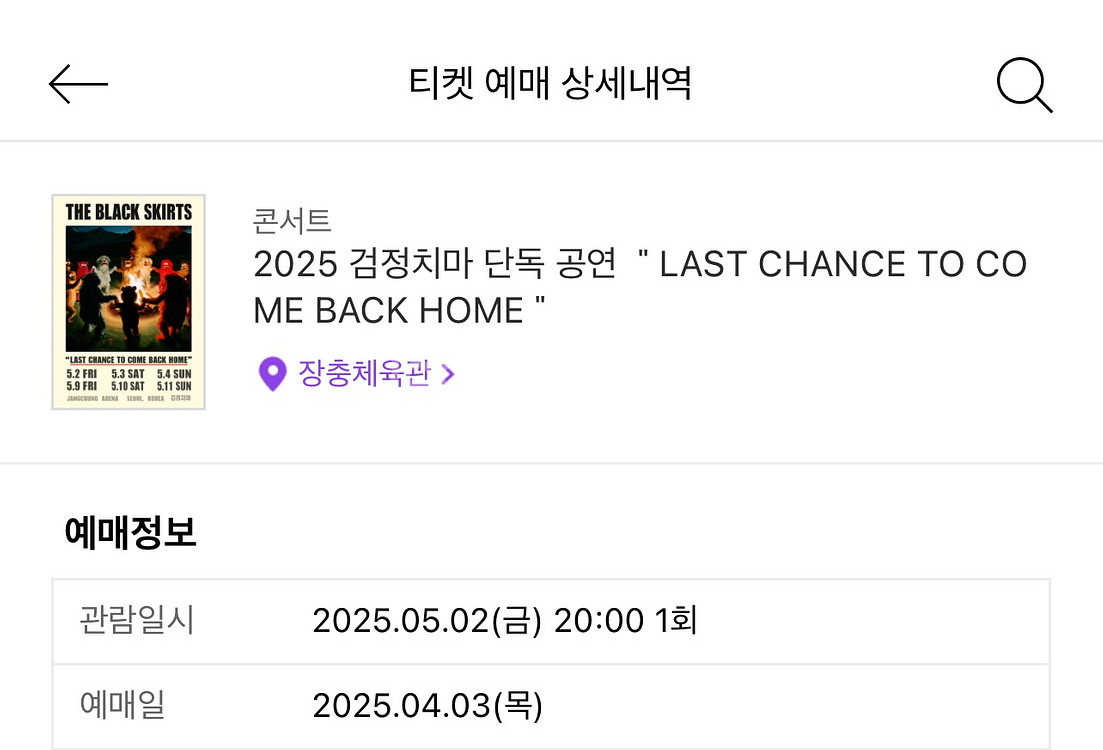1103x750 pixels.
Task: Expand venue details via the purple chevron
Action: 447,374
